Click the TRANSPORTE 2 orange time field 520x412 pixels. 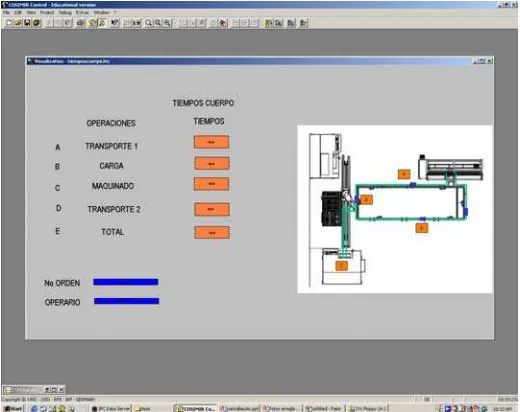(212, 209)
